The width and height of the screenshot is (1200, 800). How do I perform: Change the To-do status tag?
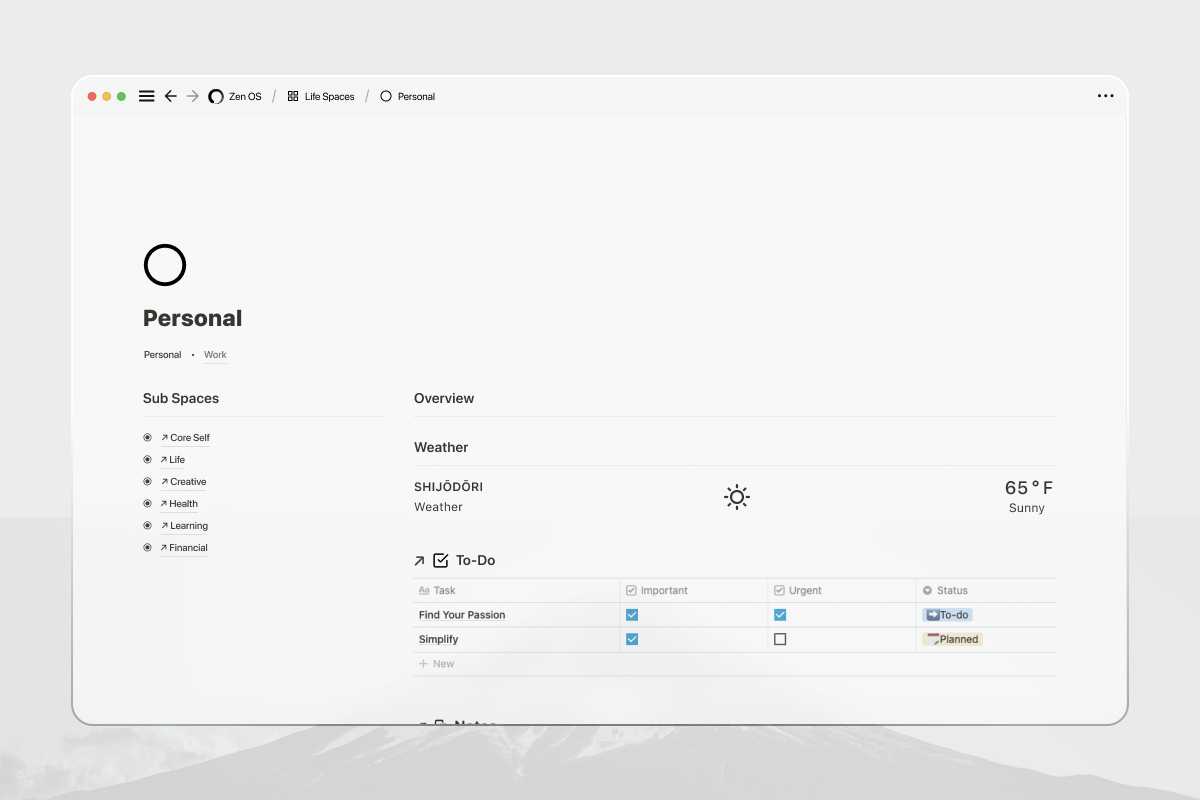point(948,615)
